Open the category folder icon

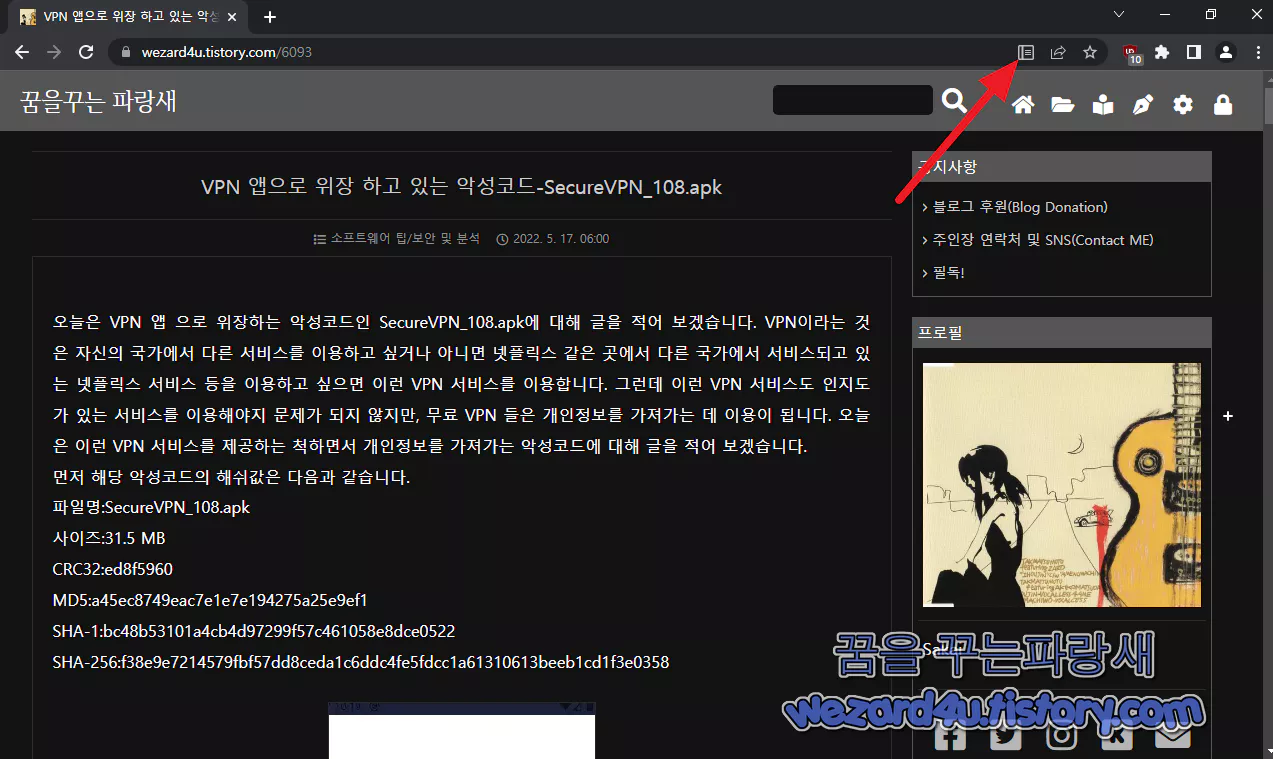tap(1062, 104)
